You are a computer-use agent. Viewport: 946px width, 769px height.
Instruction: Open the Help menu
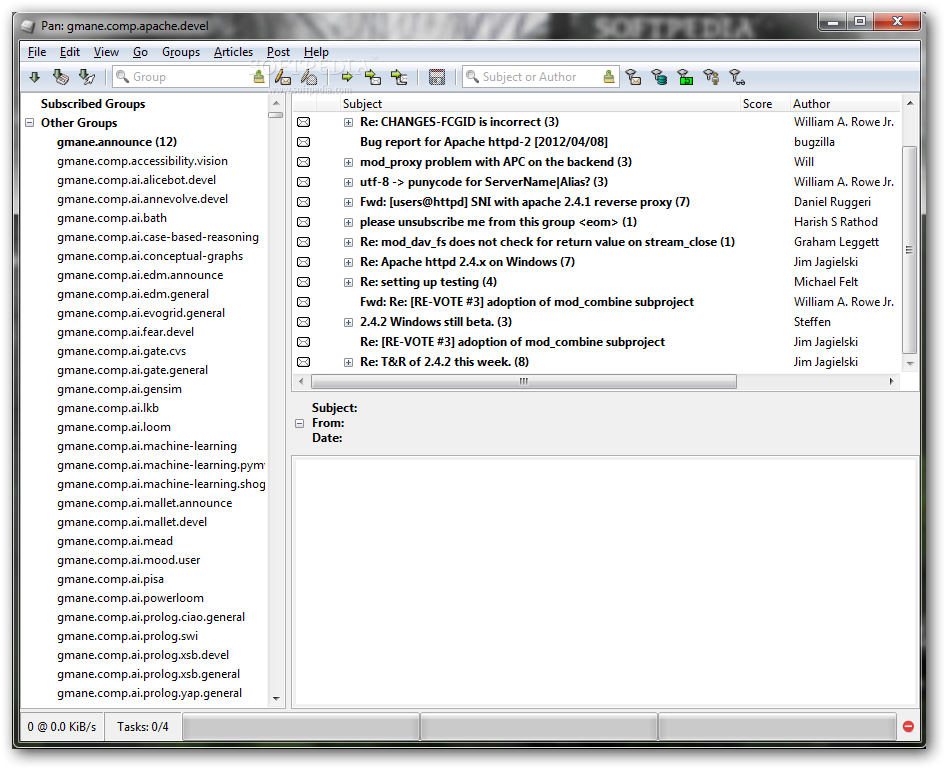316,52
